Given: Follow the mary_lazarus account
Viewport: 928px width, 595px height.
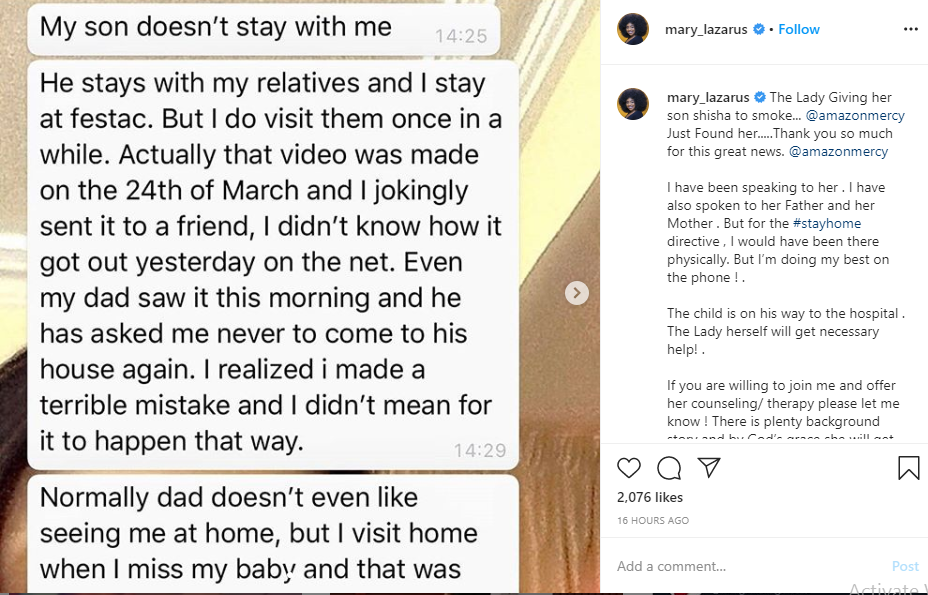Looking at the screenshot, I should point(798,29).
